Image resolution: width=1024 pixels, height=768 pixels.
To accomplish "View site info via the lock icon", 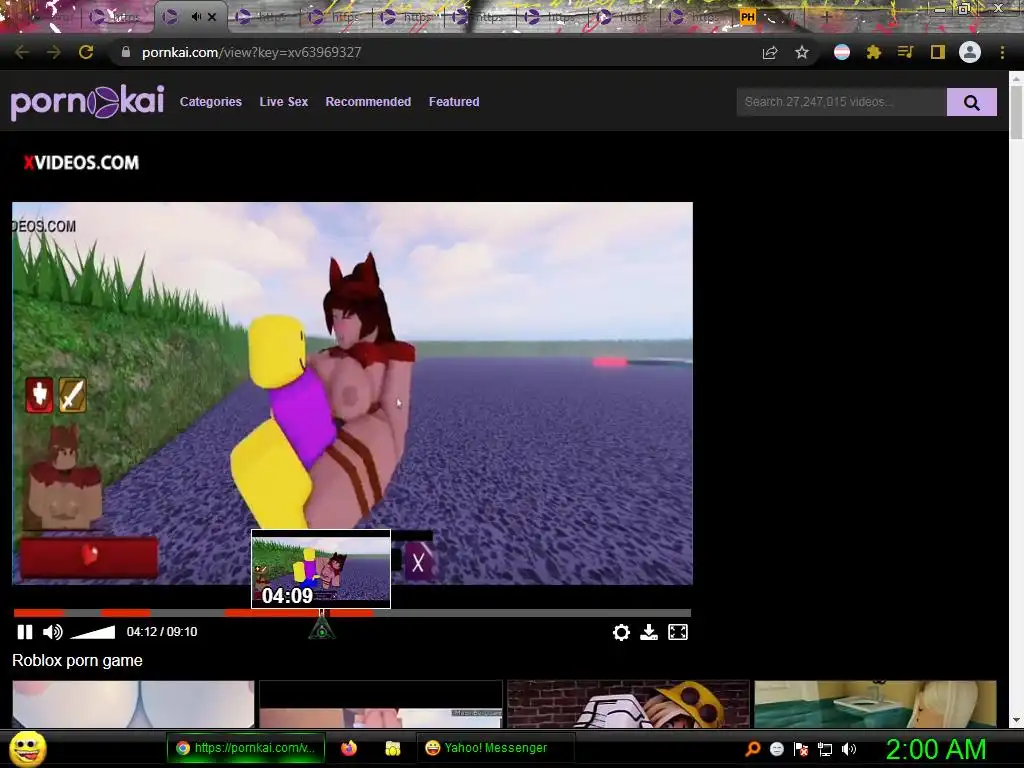I will (126, 52).
